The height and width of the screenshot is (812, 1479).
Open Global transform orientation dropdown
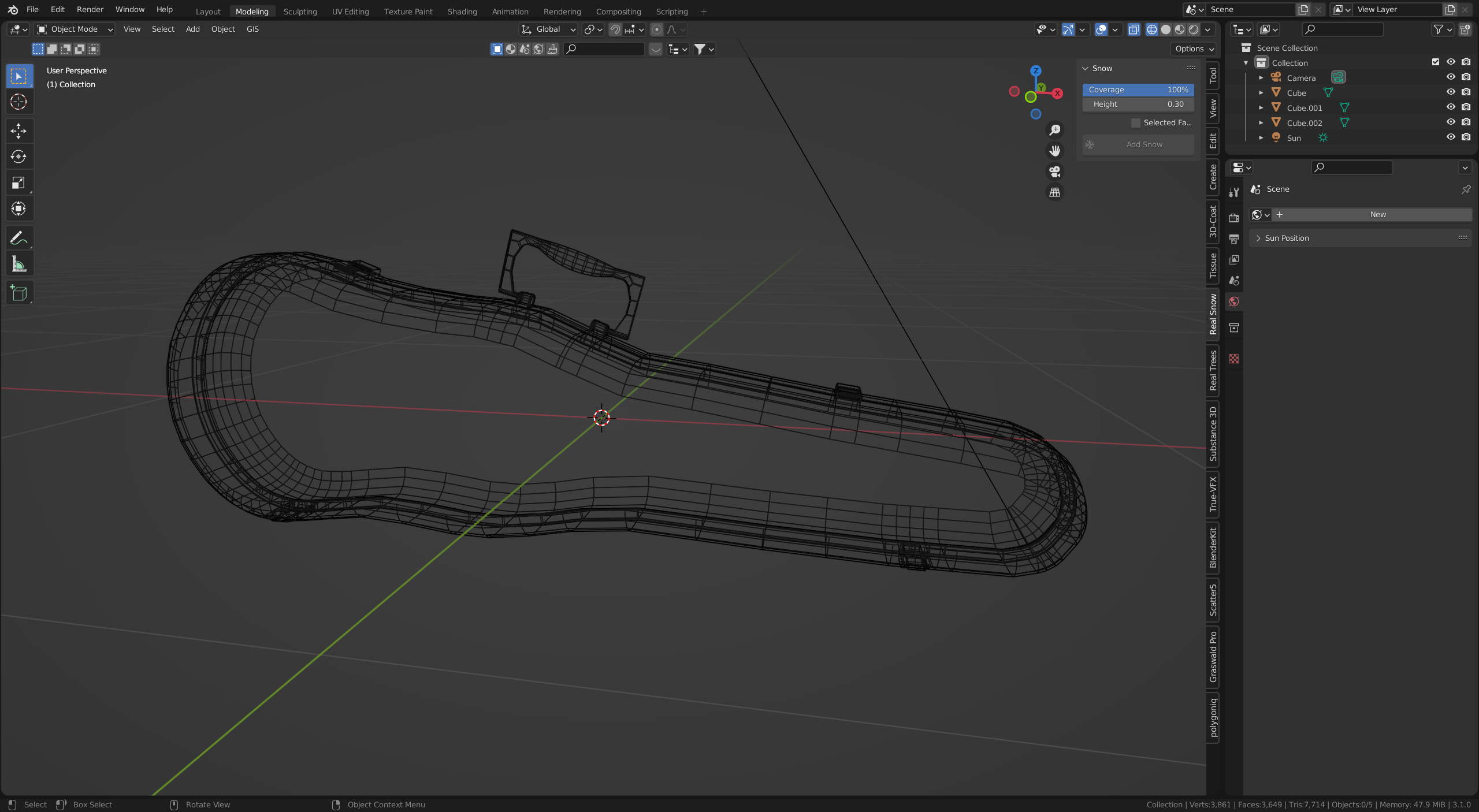click(x=548, y=29)
